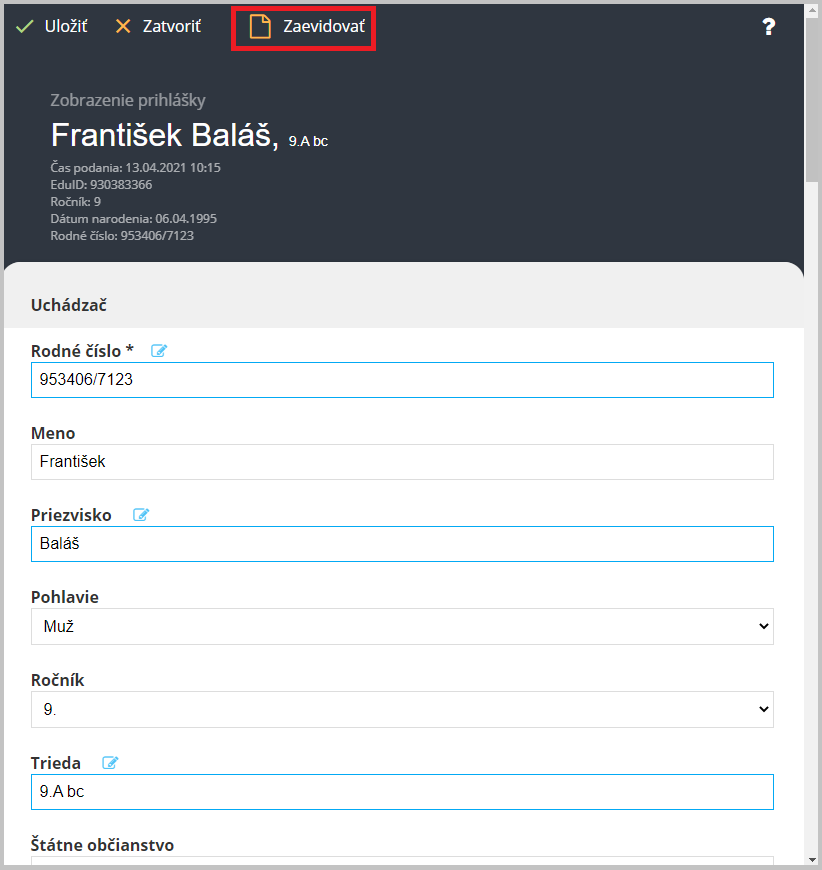The width and height of the screenshot is (822, 870).
Task: Click edit icon beside Rodné číslo label
Action: tap(159, 351)
